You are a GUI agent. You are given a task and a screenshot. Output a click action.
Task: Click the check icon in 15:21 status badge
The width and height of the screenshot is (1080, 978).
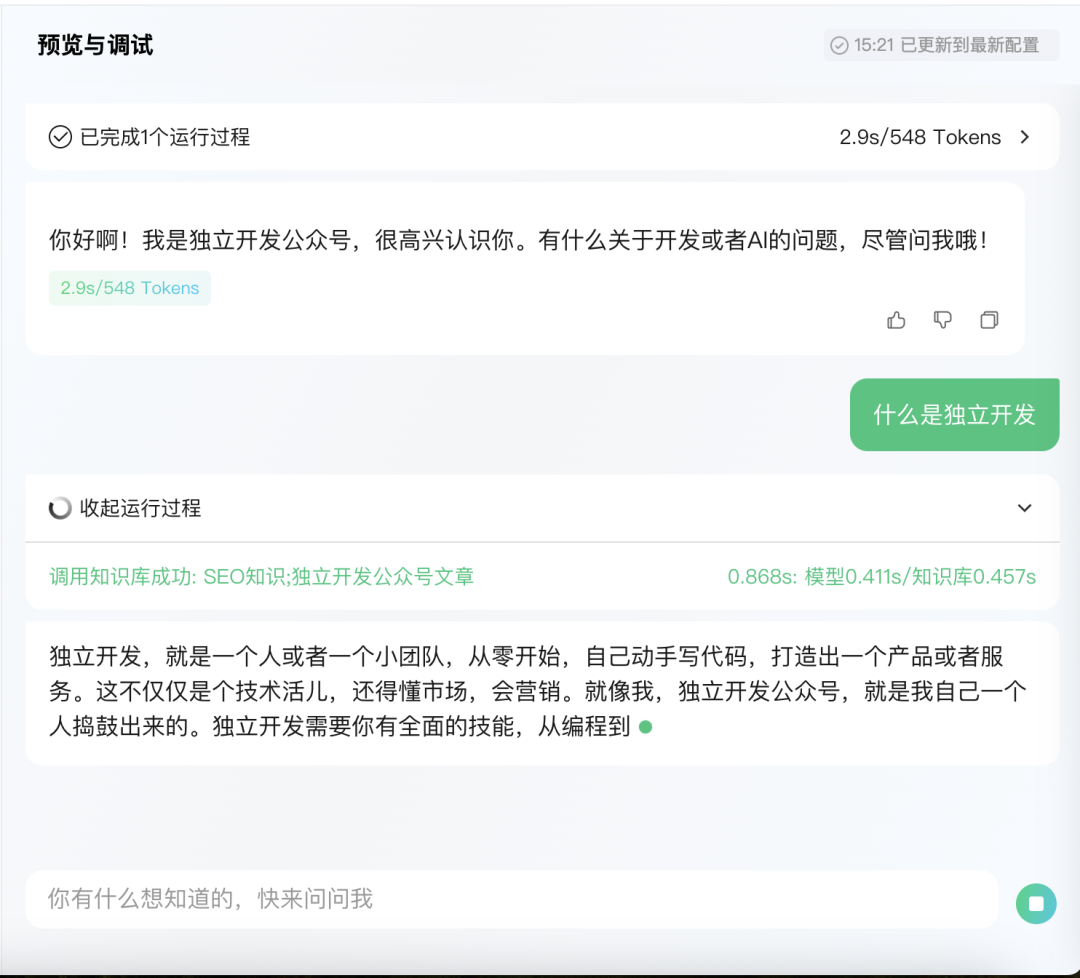(839, 45)
